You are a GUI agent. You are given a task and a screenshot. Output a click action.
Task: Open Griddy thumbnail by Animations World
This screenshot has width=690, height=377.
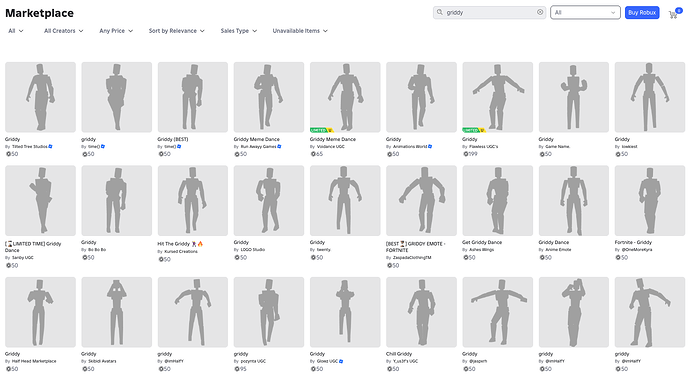coord(421,97)
